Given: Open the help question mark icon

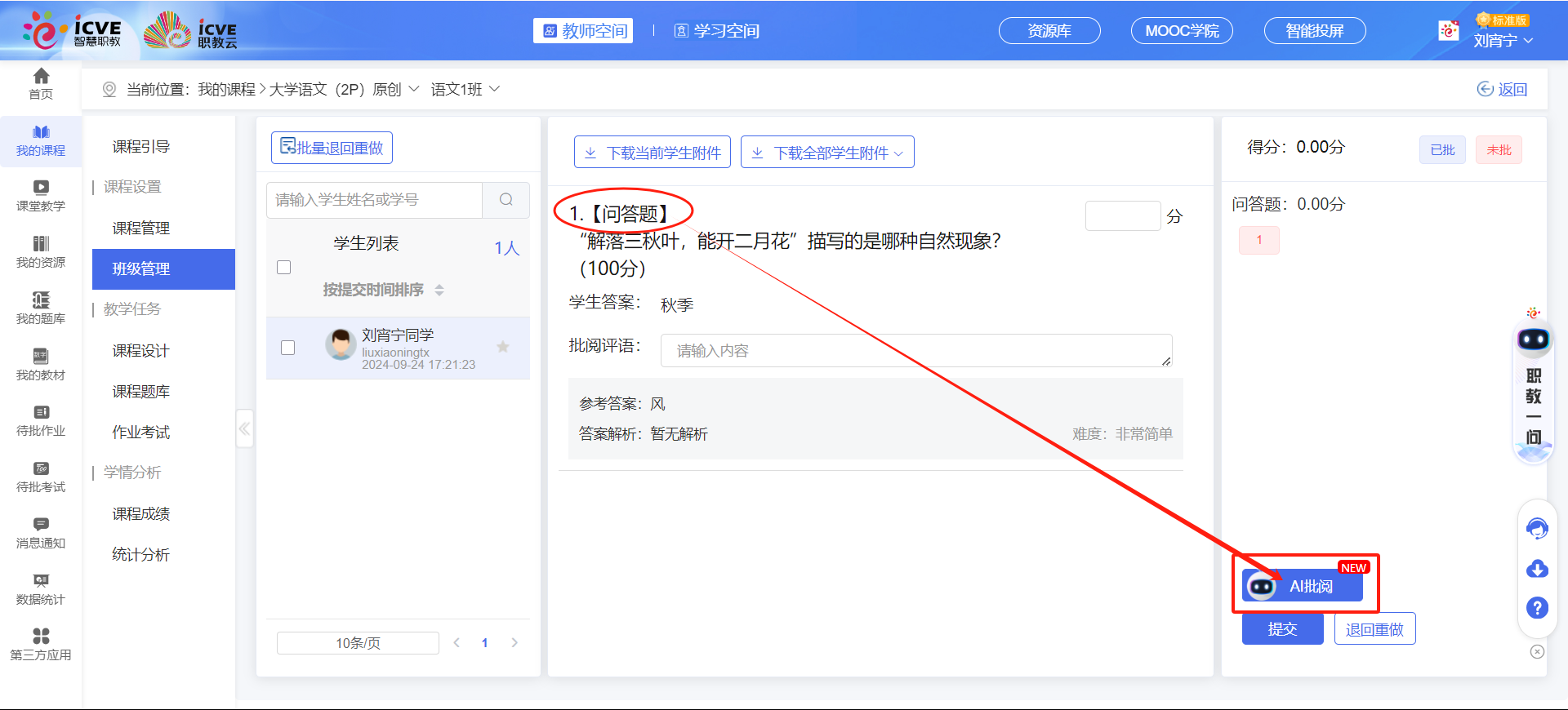Looking at the screenshot, I should point(1537,608).
